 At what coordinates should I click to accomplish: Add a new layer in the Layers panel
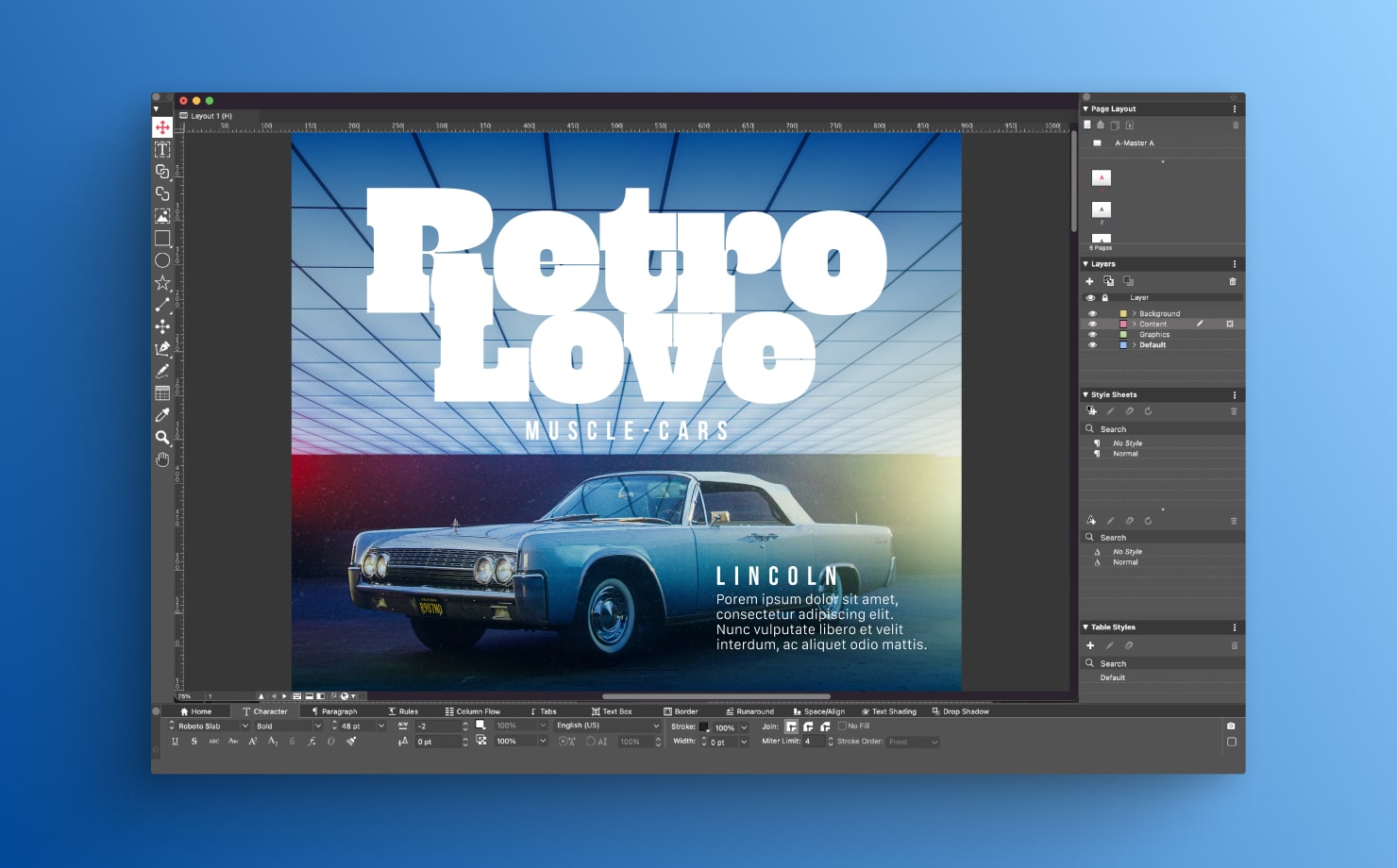[1089, 281]
